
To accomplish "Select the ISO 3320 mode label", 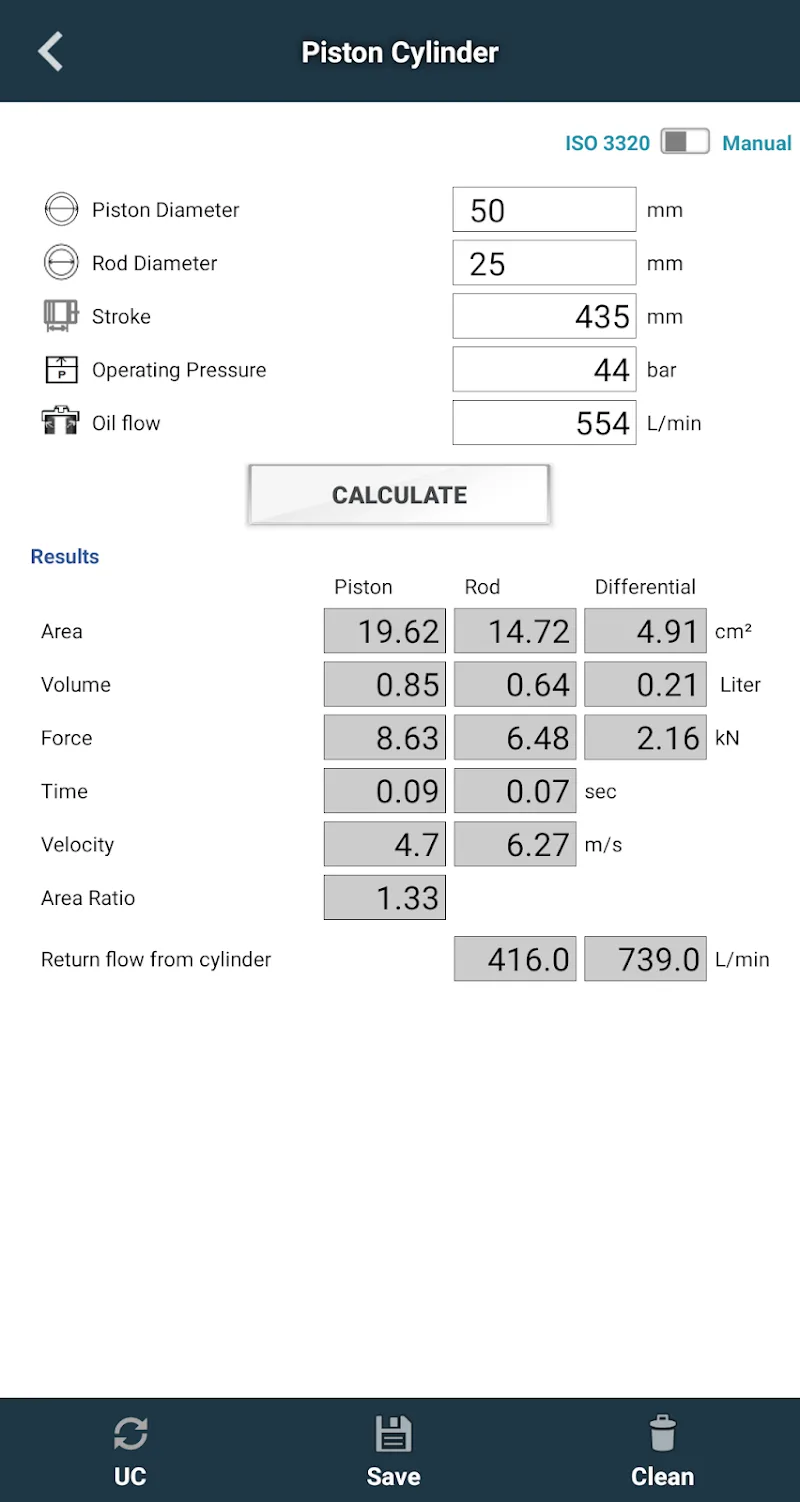I will click(x=607, y=143).
